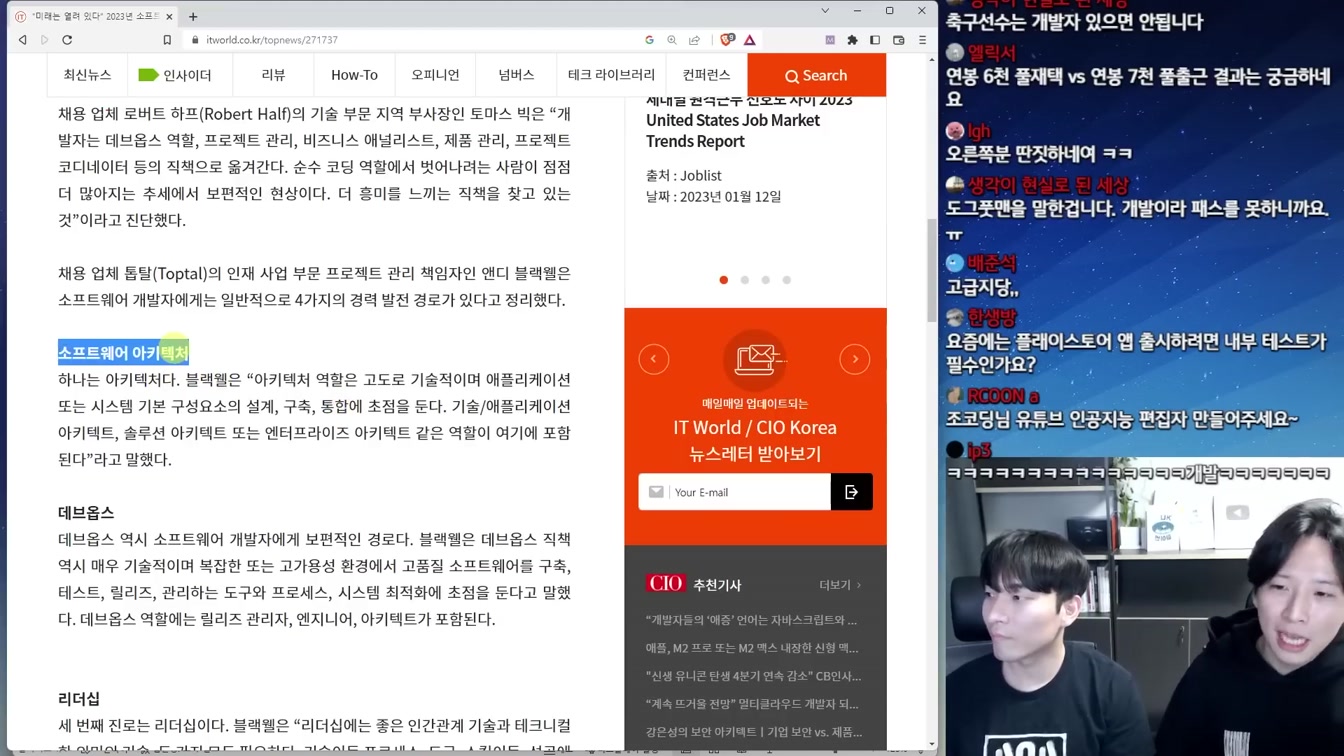The height and width of the screenshot is (756, 1344).
Task: Click the scrollbar up arrow
Action: 932,59
